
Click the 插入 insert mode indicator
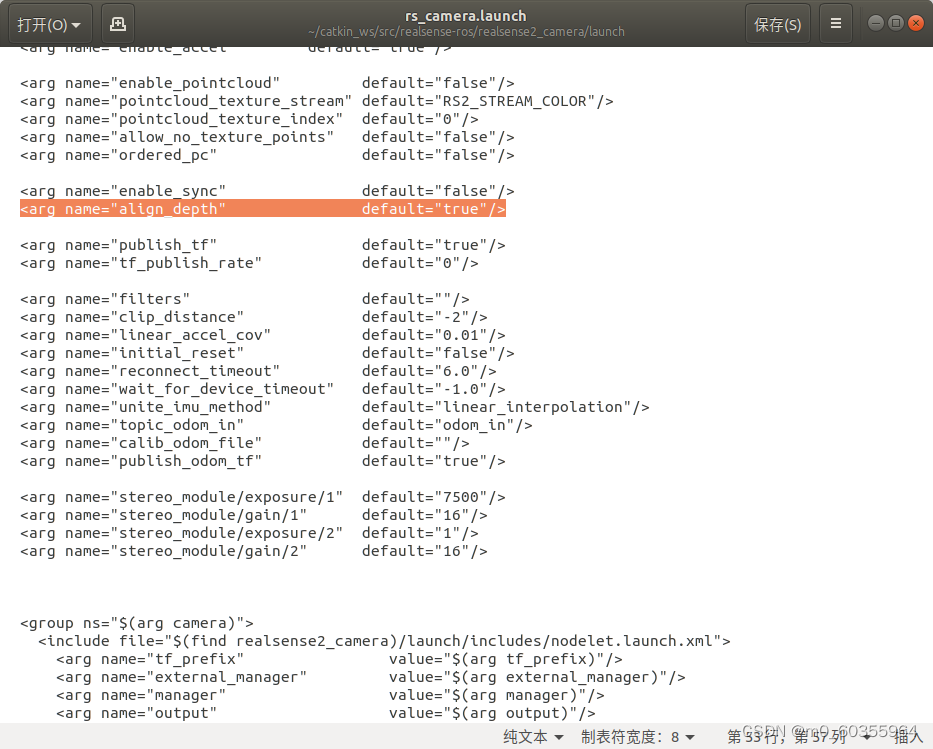(x=908, y=737)
